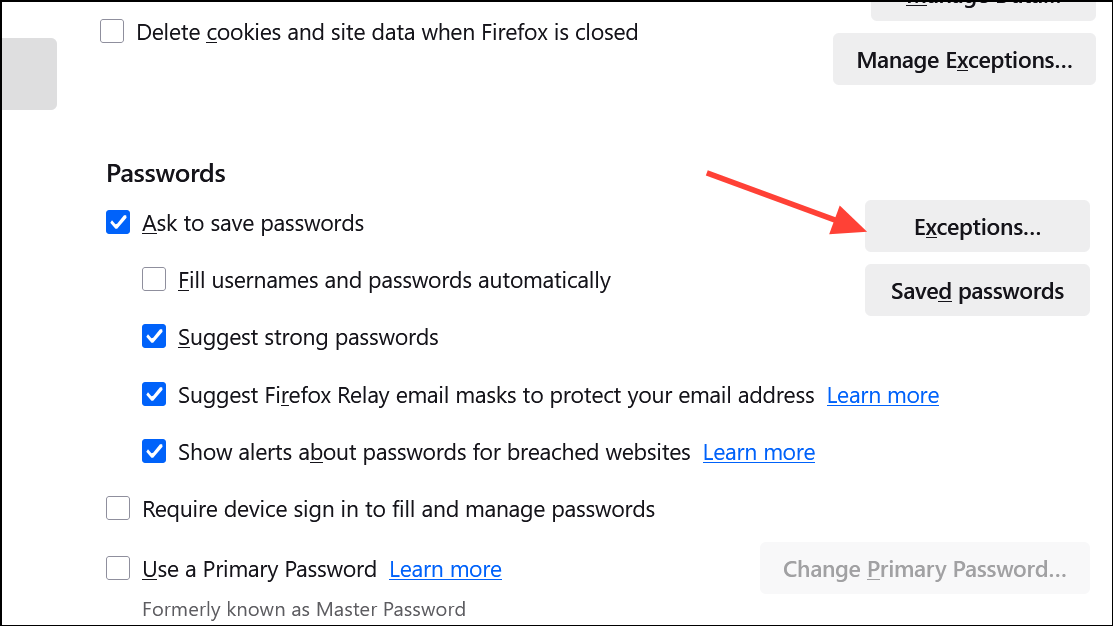Enable "Delete cookies and site data when Firefox is closed"

[111, 31]
